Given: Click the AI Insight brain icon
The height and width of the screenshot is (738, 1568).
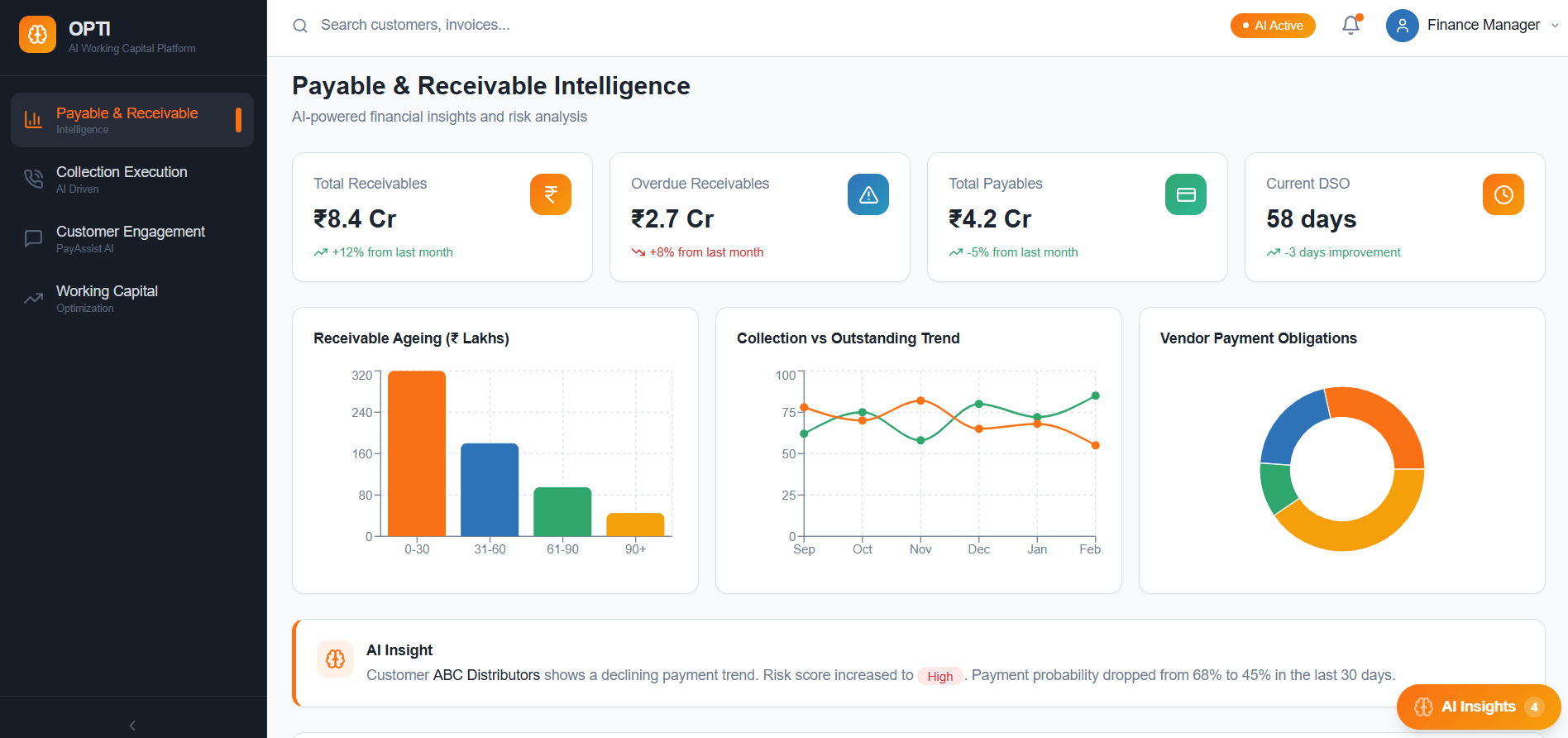Looking at the screenshot, I should click(x=335, y=659).
